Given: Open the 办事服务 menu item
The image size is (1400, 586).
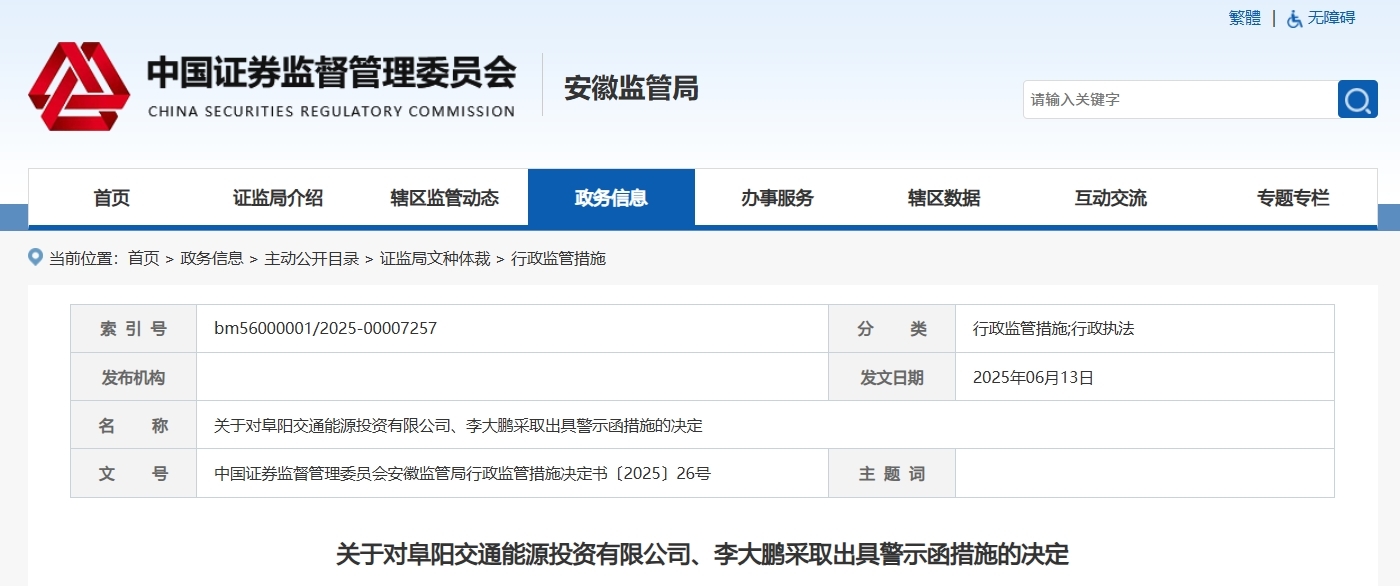Looking at the screenshot, I should click(777, 198).
